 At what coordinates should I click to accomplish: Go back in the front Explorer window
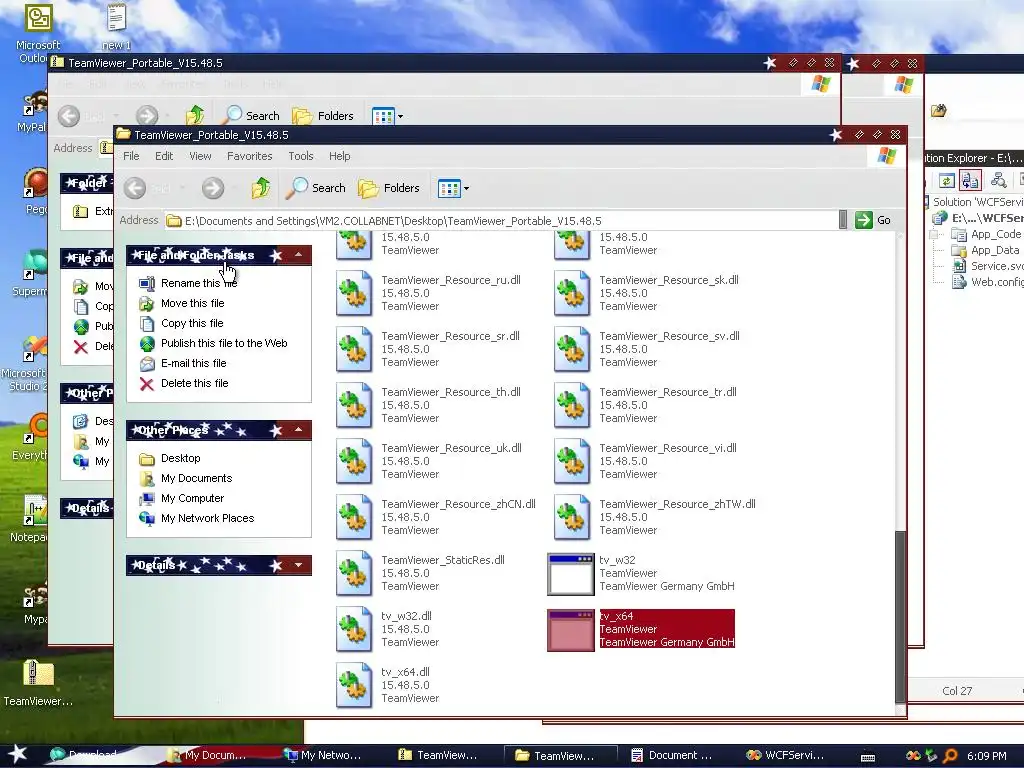click(x=135, y=188)
